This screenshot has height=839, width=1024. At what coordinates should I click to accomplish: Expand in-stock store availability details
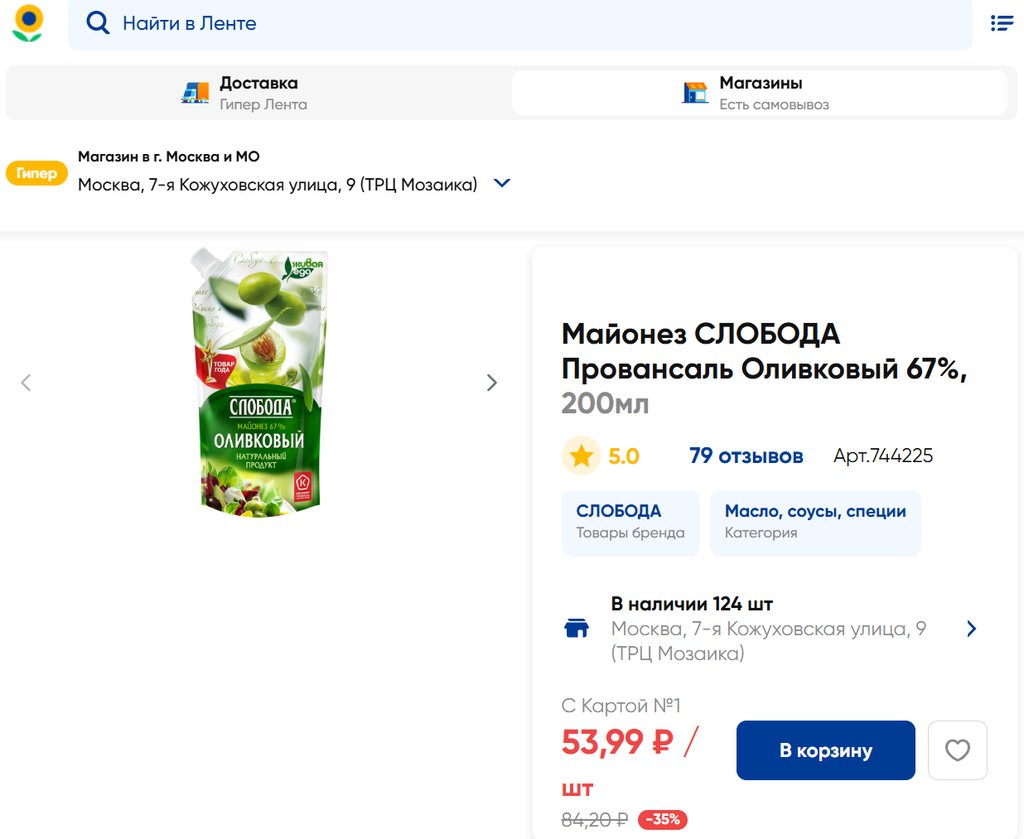click(971, 629)
